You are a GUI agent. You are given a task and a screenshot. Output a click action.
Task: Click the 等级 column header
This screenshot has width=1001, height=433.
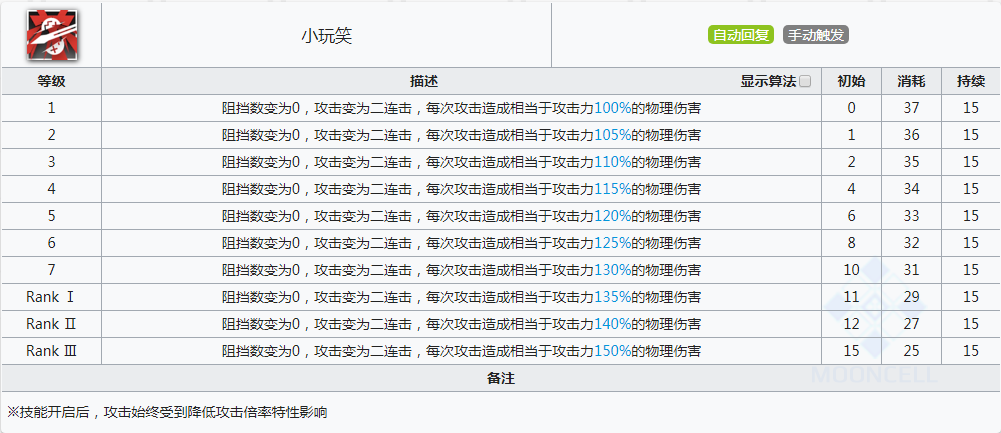pos(51,81)
